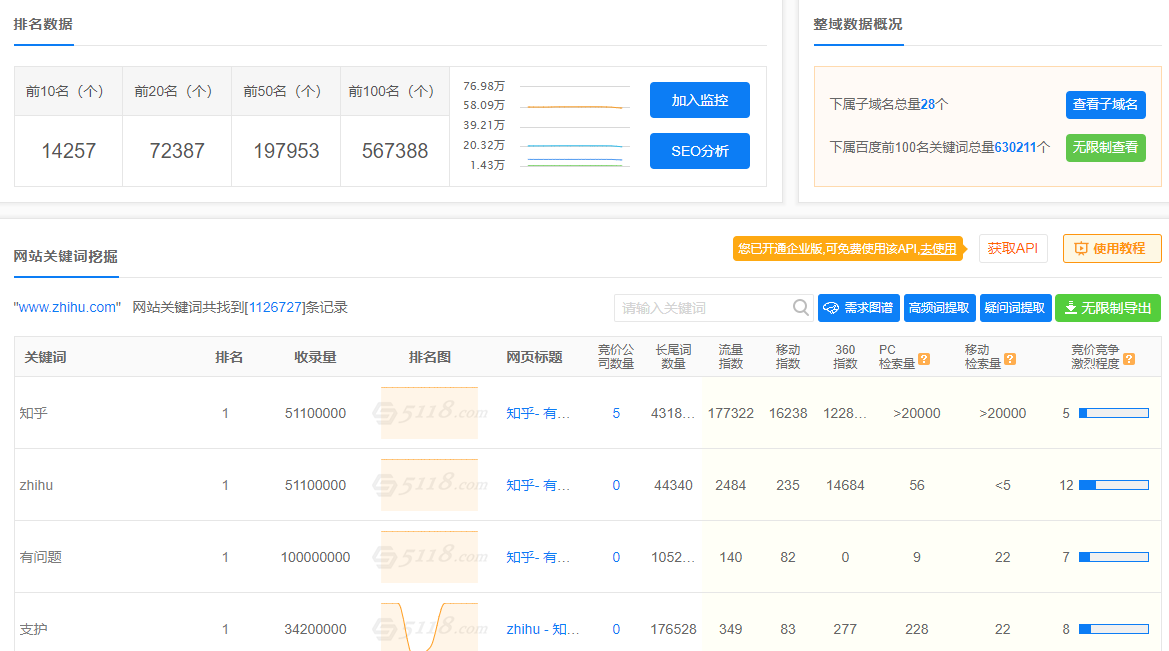Screen dimensions: 1169x651
Task: Select the 排名数据 tab heading
Action: pos(43,24)
